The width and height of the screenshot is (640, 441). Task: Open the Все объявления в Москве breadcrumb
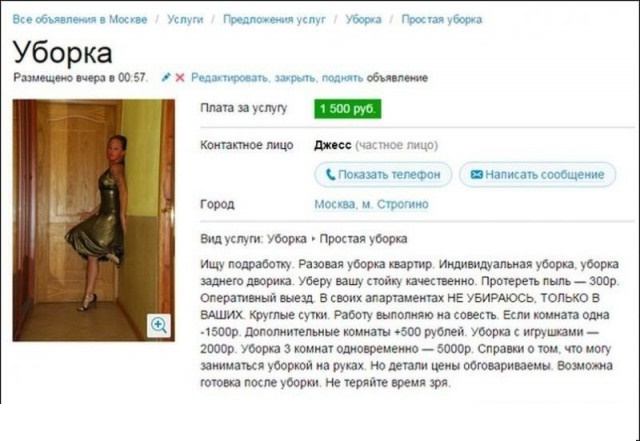pyautogui.click(x=80, y=19)
